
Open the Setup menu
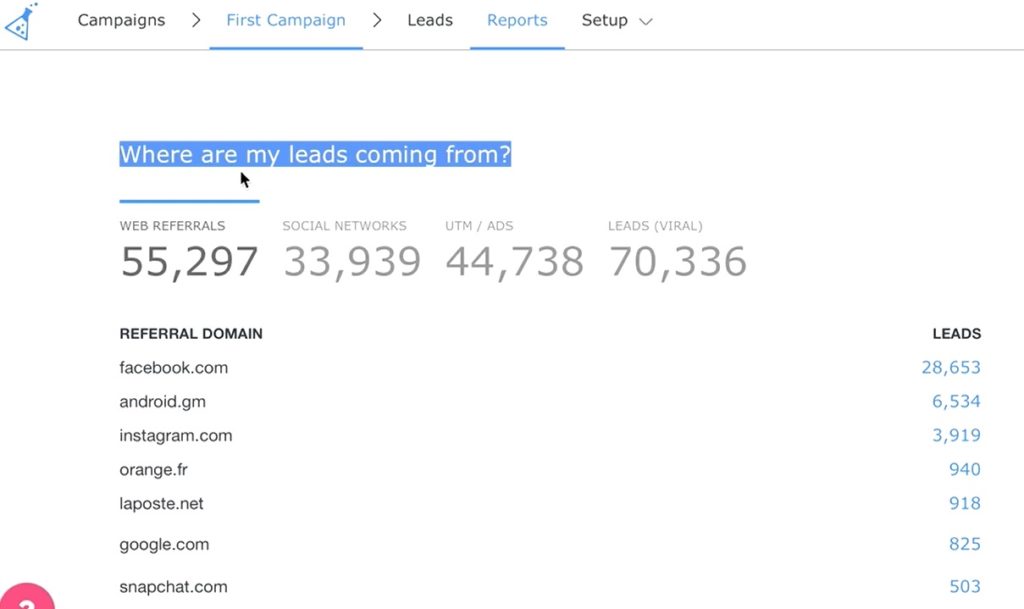point(605,20)
